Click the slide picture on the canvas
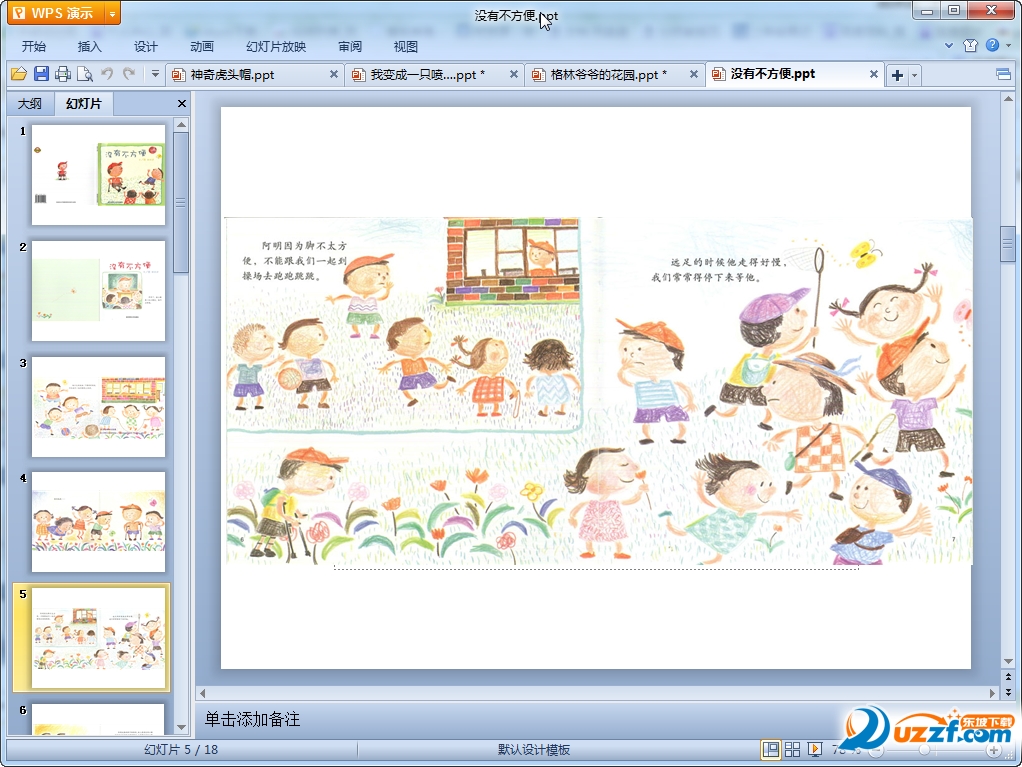The image size is (1022, 767). pos(598,391)
